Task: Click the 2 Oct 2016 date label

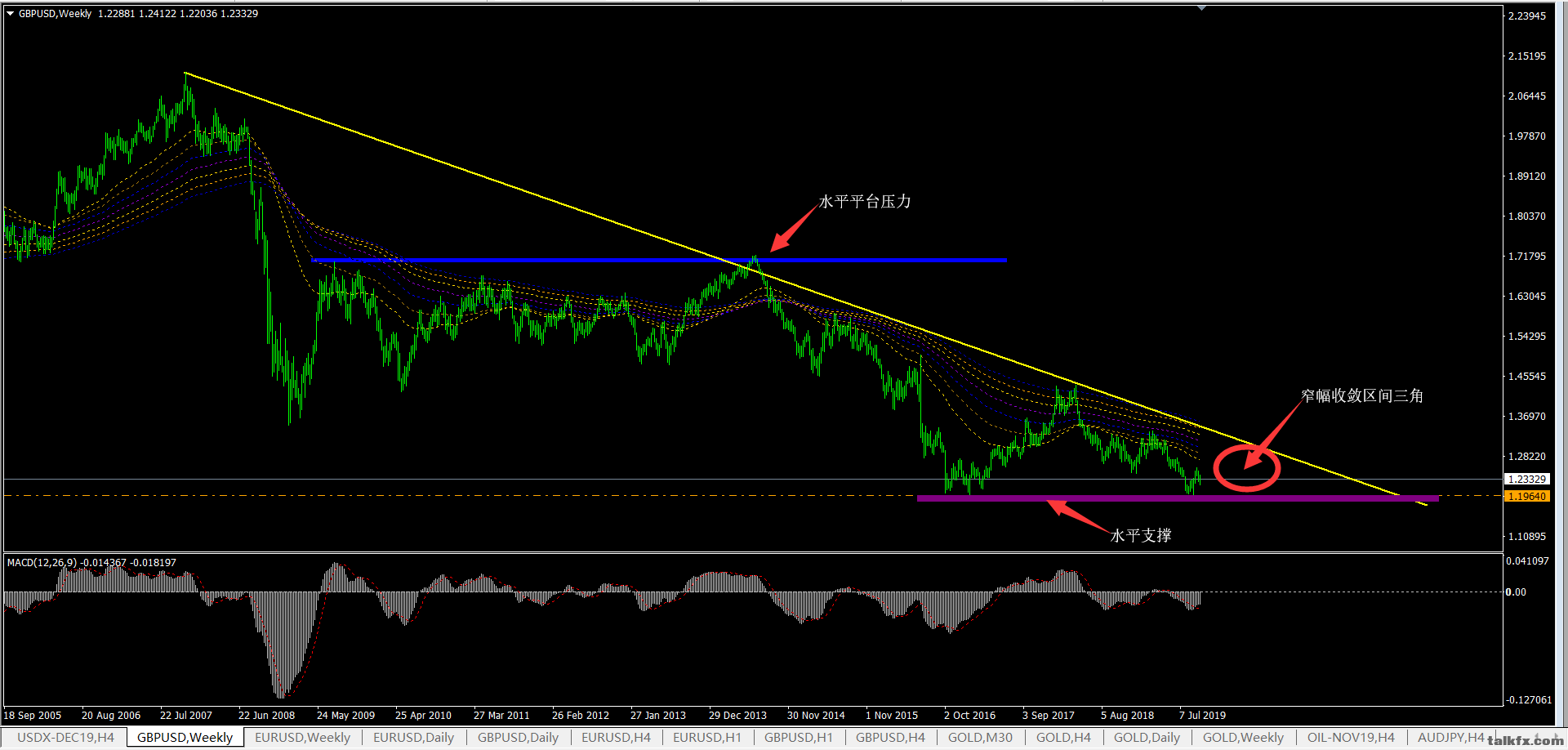Action: tap(969, 715)
